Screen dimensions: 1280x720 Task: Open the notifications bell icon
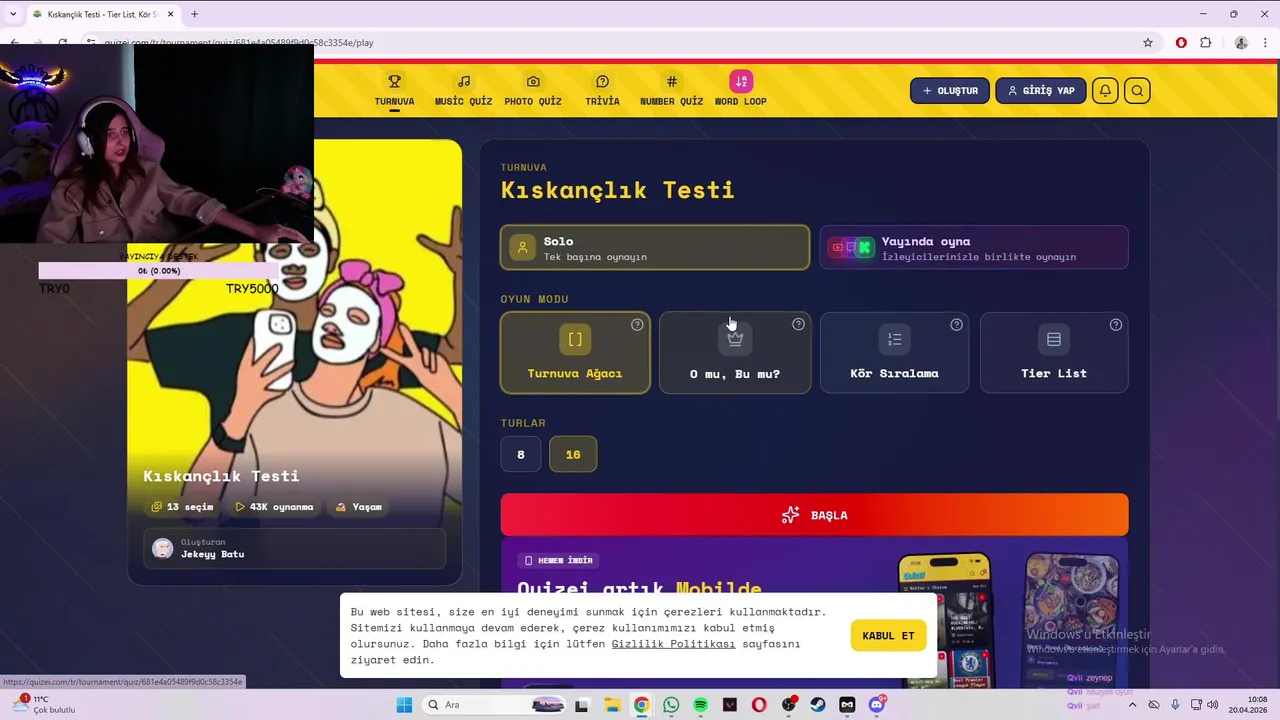tap(1105, 91)
